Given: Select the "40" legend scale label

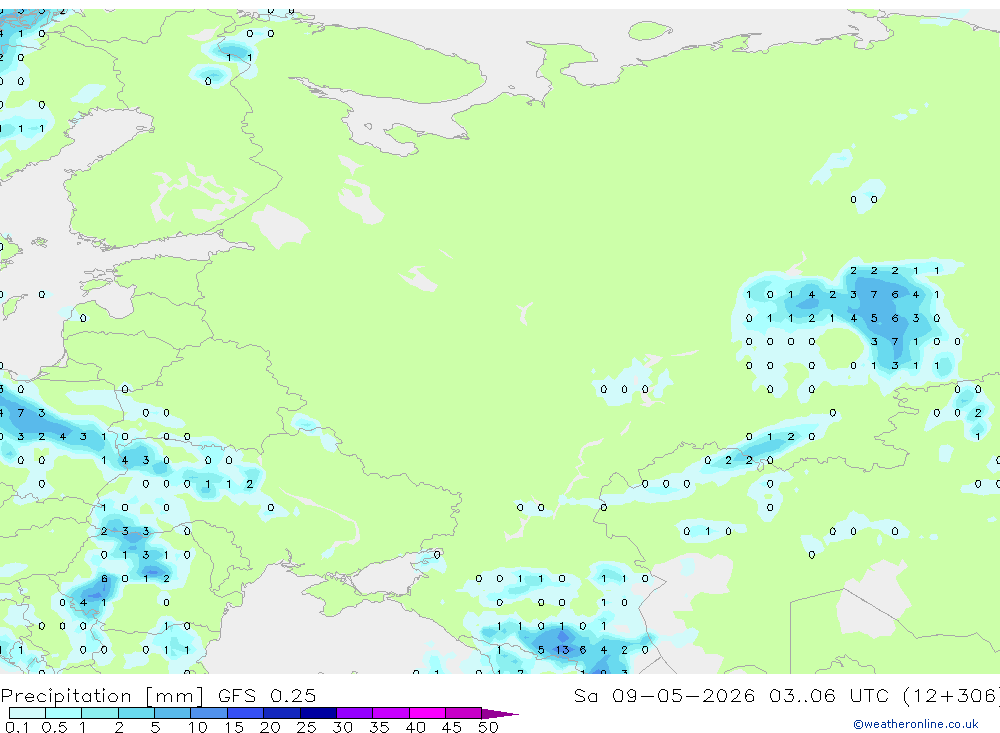Looking at the screenshot, I should coord(415,727).
